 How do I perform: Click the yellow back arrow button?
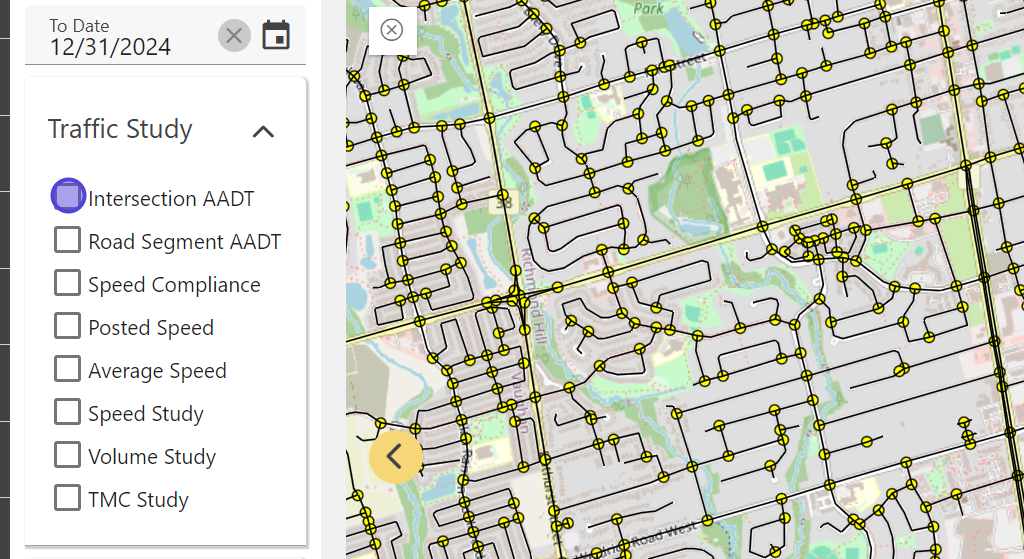point(396,456)
